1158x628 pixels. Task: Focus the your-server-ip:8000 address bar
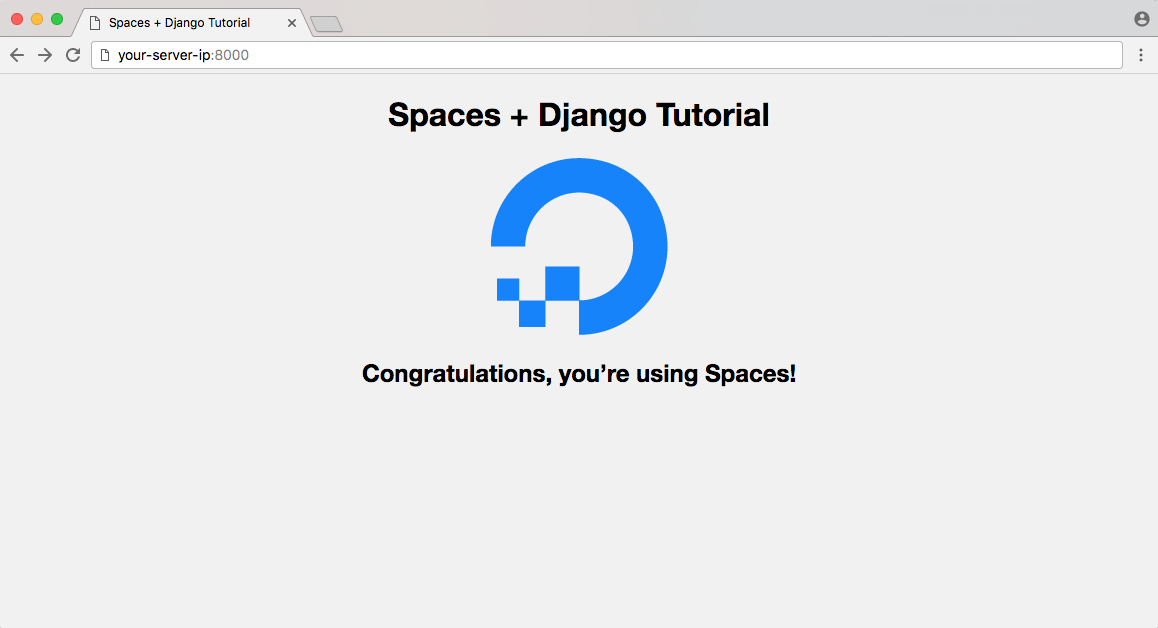(x=606, y=55)
